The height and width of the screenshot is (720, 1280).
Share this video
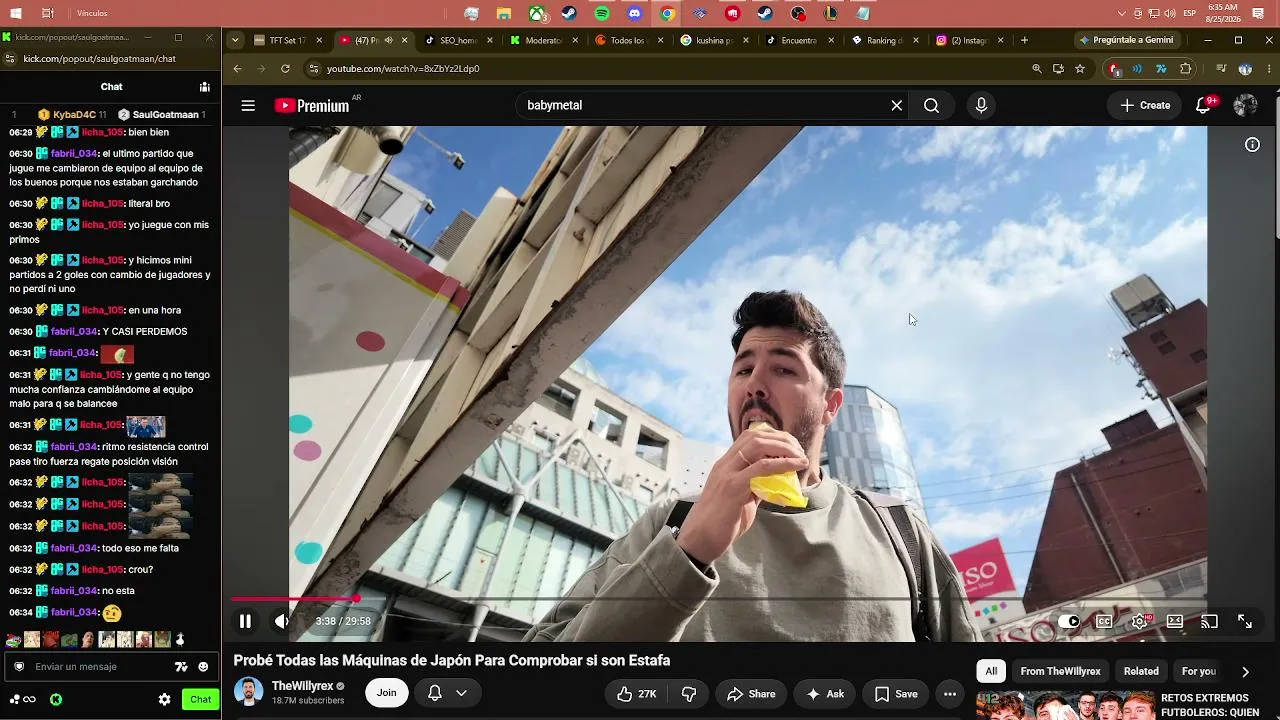pyautogui.click(x=751, y=694)
